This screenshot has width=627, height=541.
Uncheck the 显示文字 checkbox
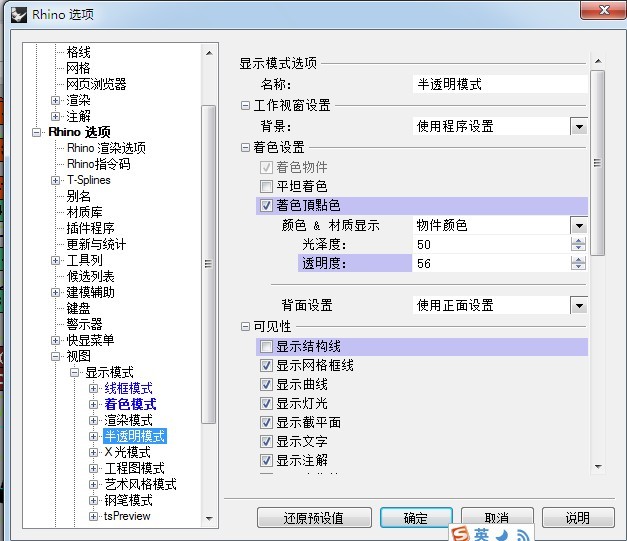(266, 441)
